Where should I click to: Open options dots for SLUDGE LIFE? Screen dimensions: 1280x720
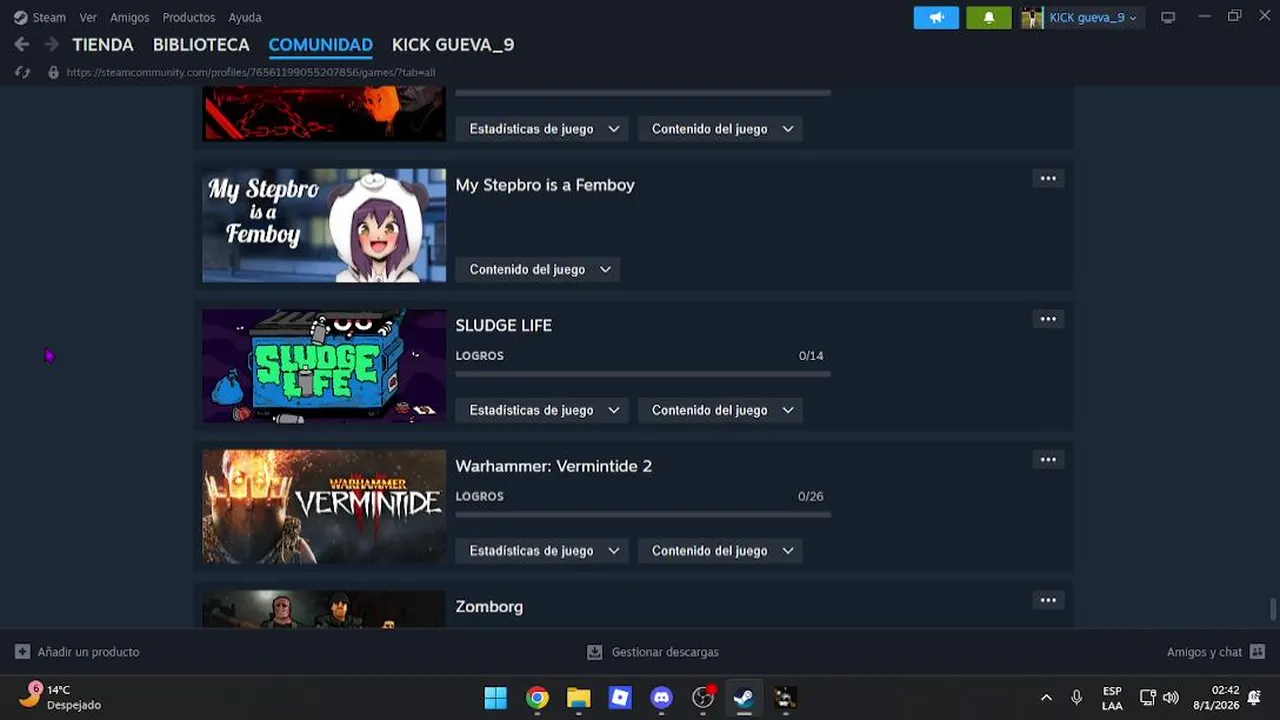[x=1048, y=319]
